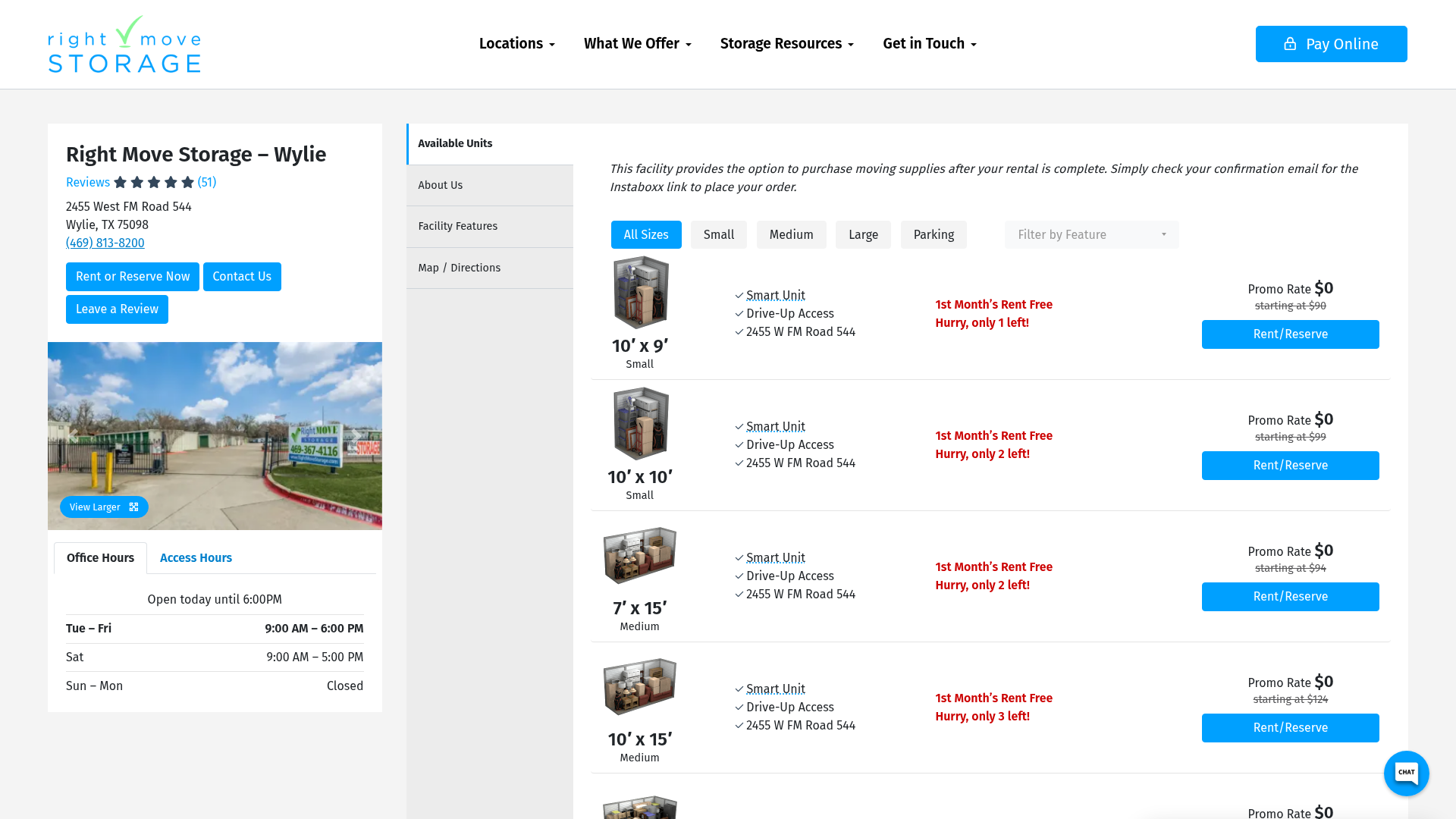
Task: Click the Right Move Storage logo
Action: [124, 45]
